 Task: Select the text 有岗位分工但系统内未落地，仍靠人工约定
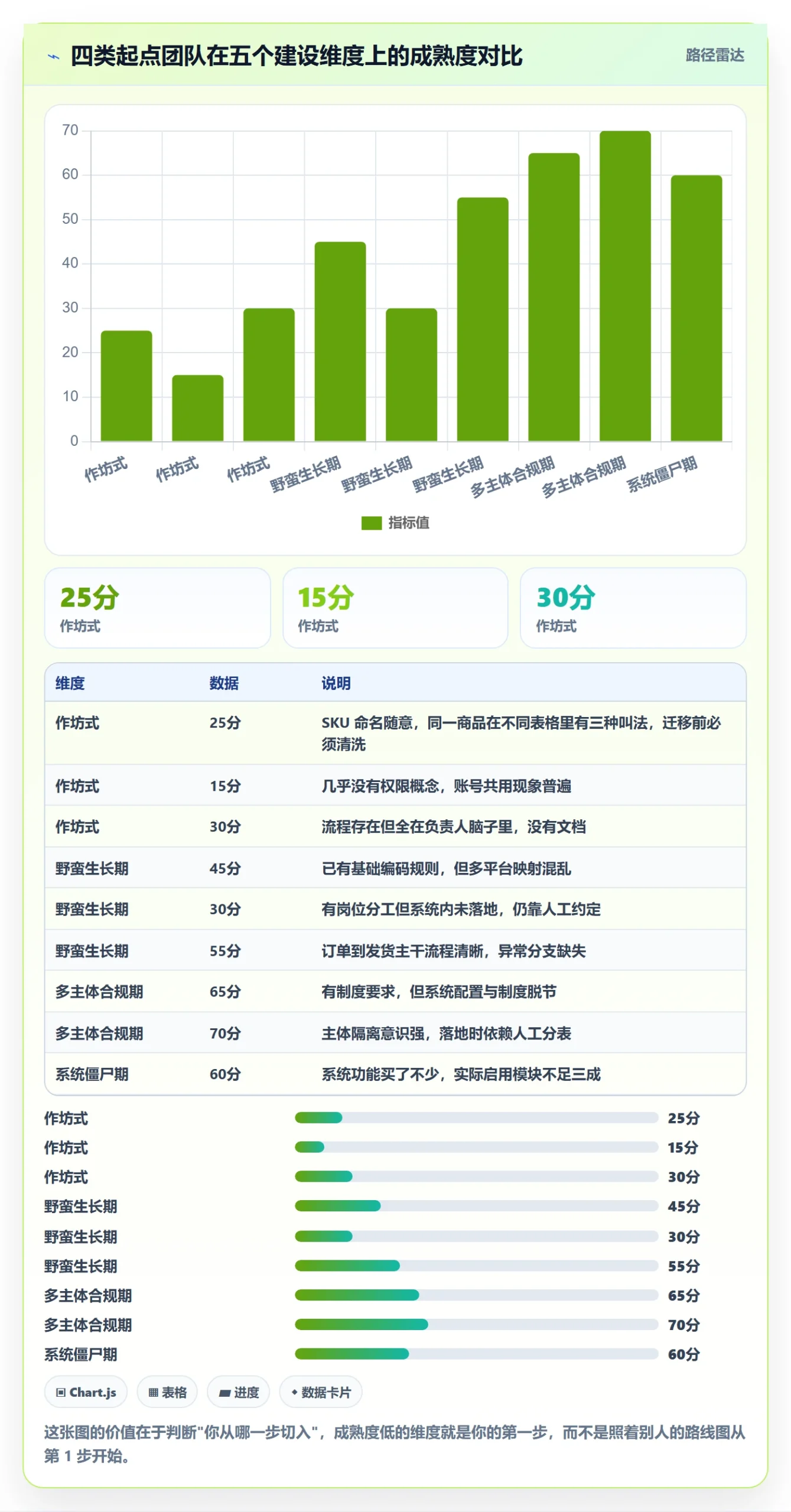(461, 910)
